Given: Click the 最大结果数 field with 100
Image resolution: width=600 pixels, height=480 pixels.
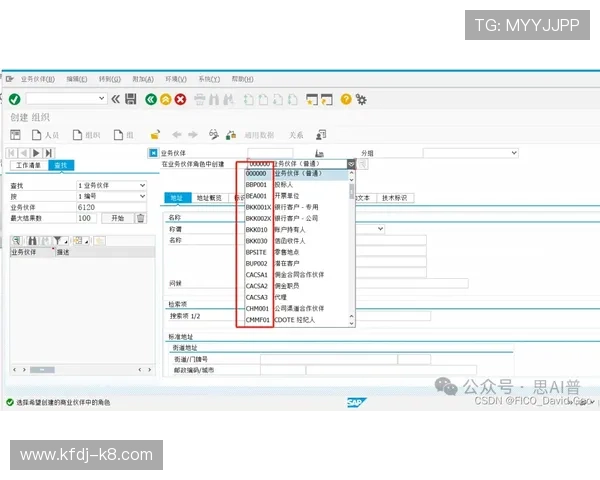Looking at the screenshot, I should (x=87, y=218).
